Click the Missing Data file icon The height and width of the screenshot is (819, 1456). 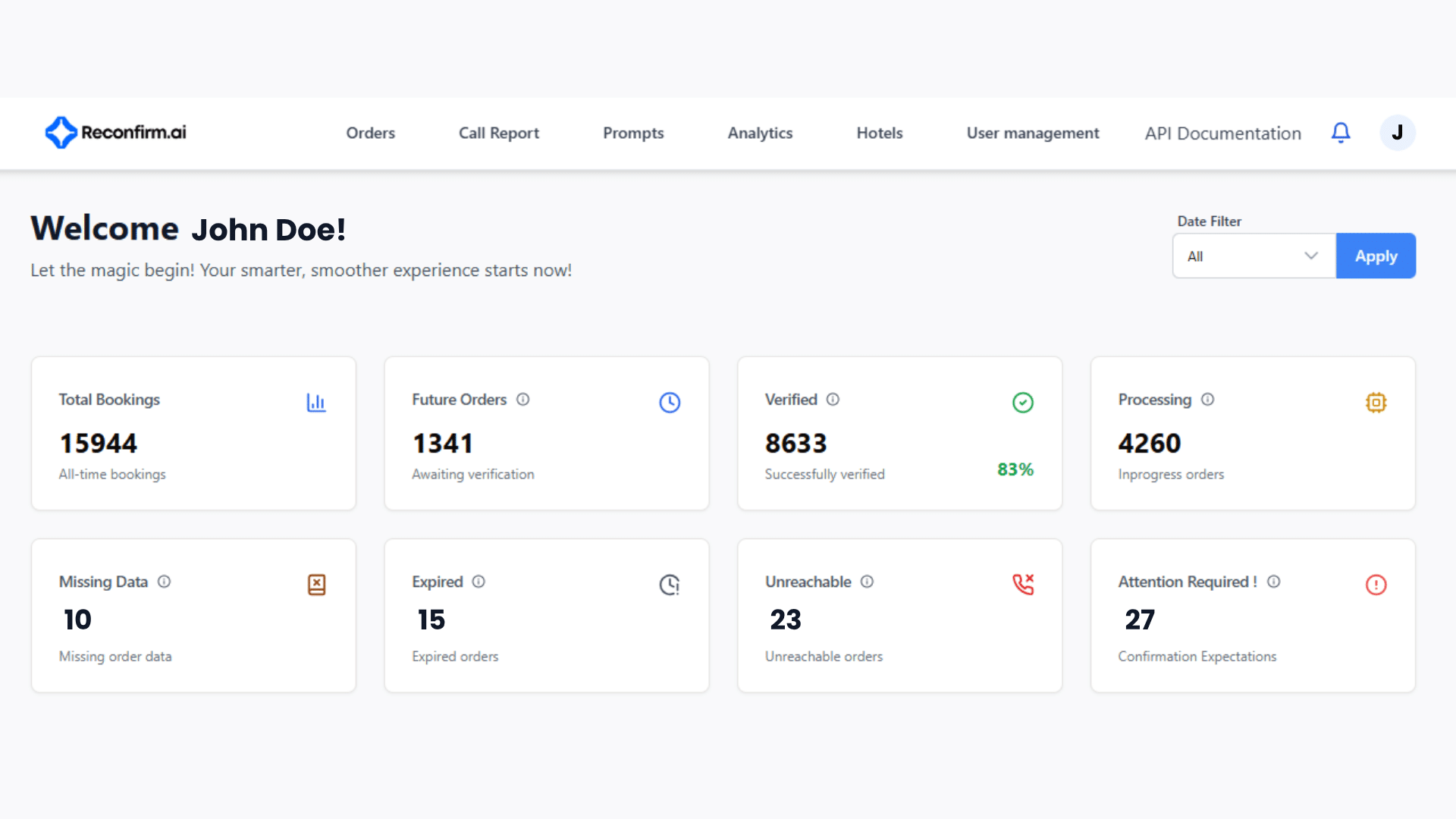tap(316, 585)
